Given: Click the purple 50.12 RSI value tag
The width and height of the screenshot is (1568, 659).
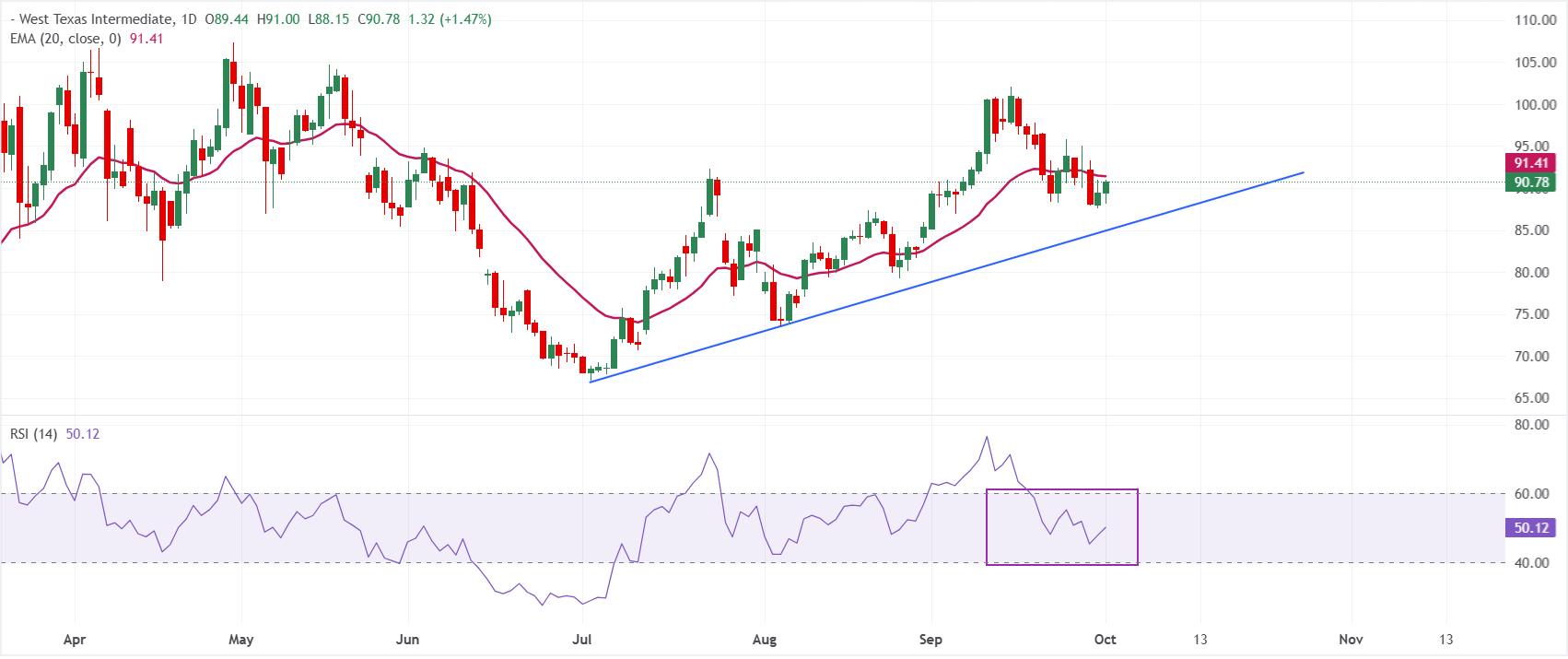Looking at the screenshot, I should [1530, 528].
